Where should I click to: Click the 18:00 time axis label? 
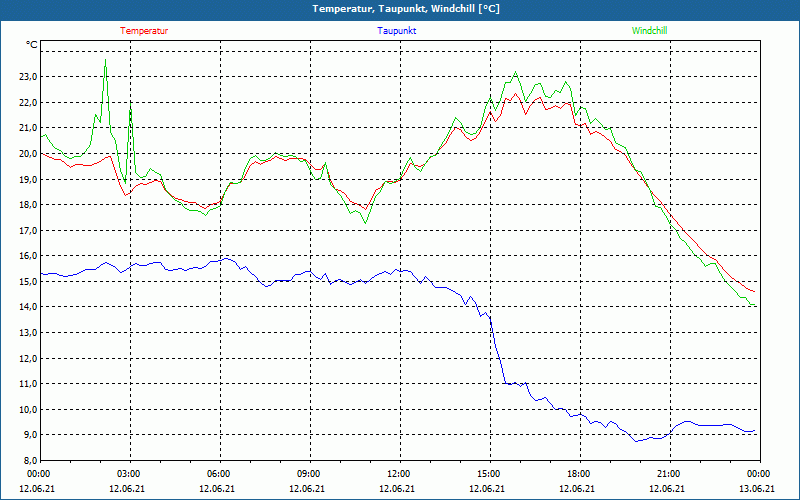point(579,474)
